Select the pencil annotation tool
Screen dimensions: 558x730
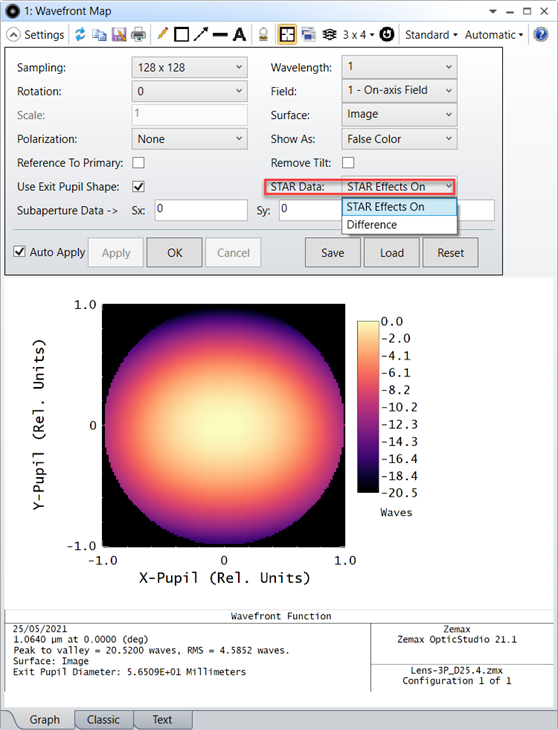point(162,34)
